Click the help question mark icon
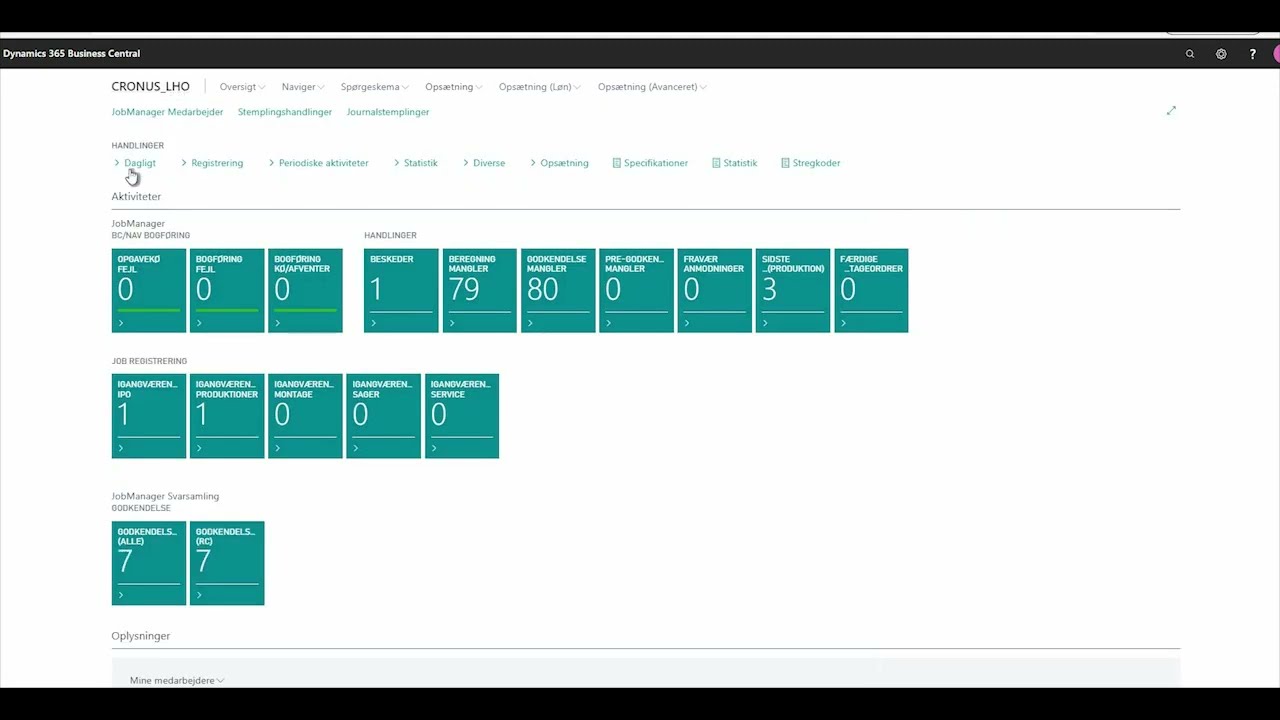1280x720 pixels. point(1252,54)
